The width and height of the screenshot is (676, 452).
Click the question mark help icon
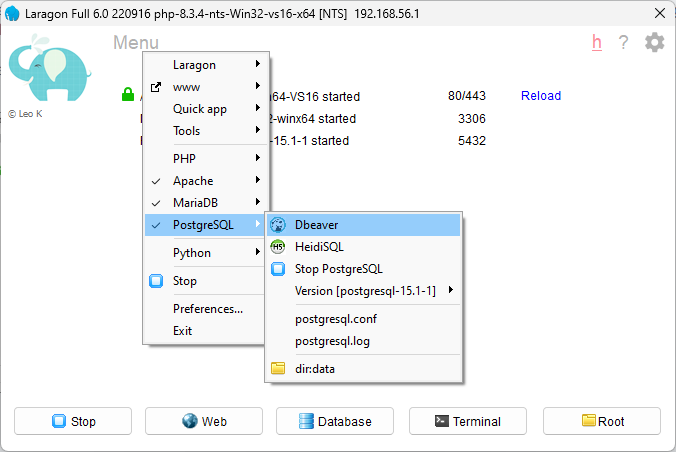[x=623, y=42]
